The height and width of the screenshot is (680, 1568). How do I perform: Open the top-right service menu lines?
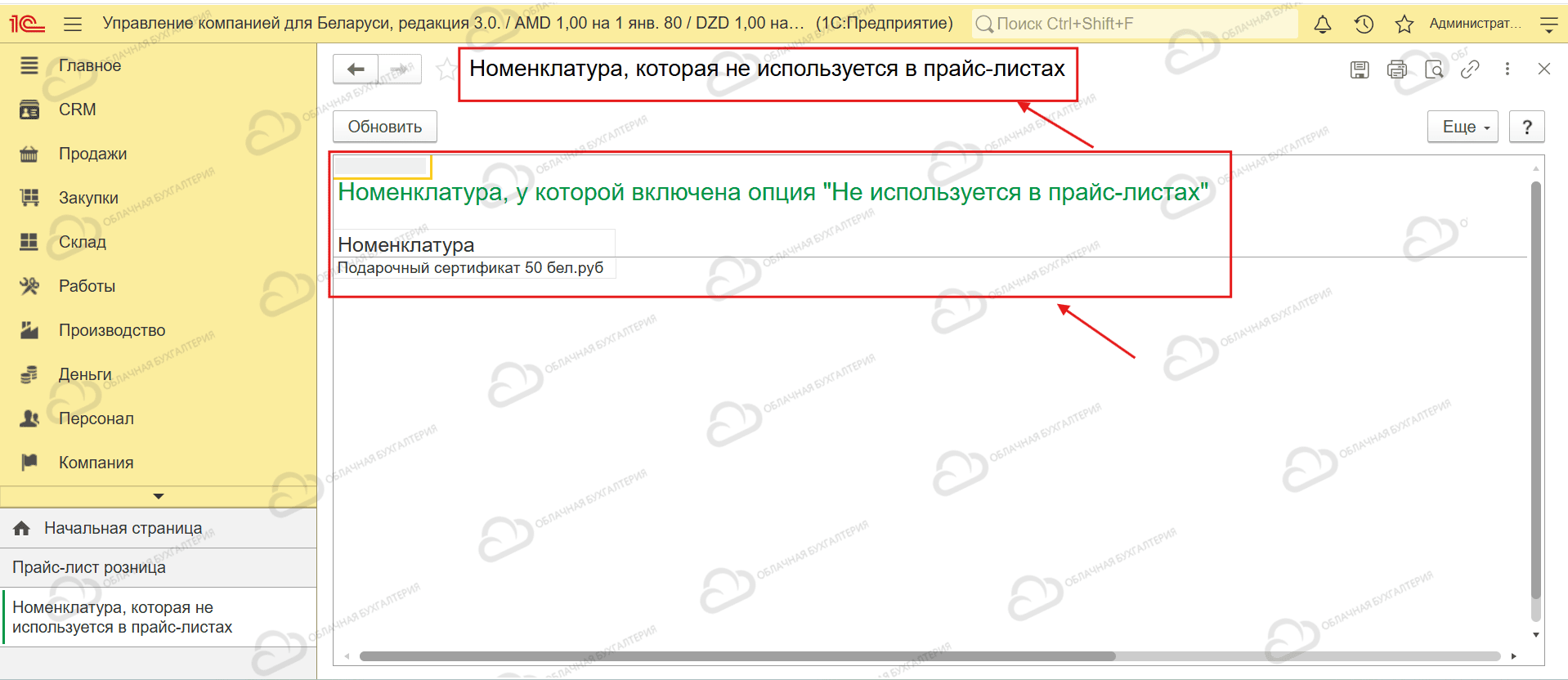[1548, 25]
